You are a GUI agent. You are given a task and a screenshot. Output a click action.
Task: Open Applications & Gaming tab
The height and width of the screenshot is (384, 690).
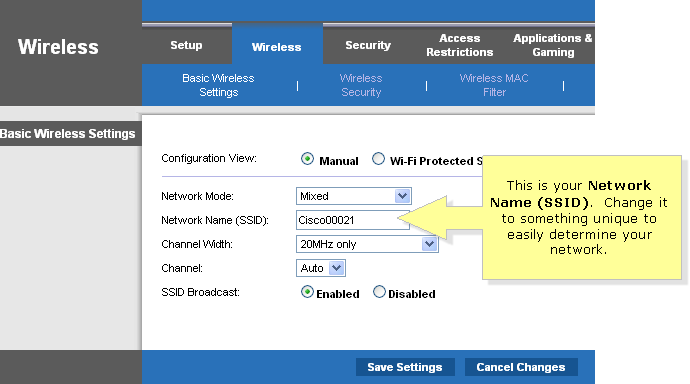click(553, 45)
